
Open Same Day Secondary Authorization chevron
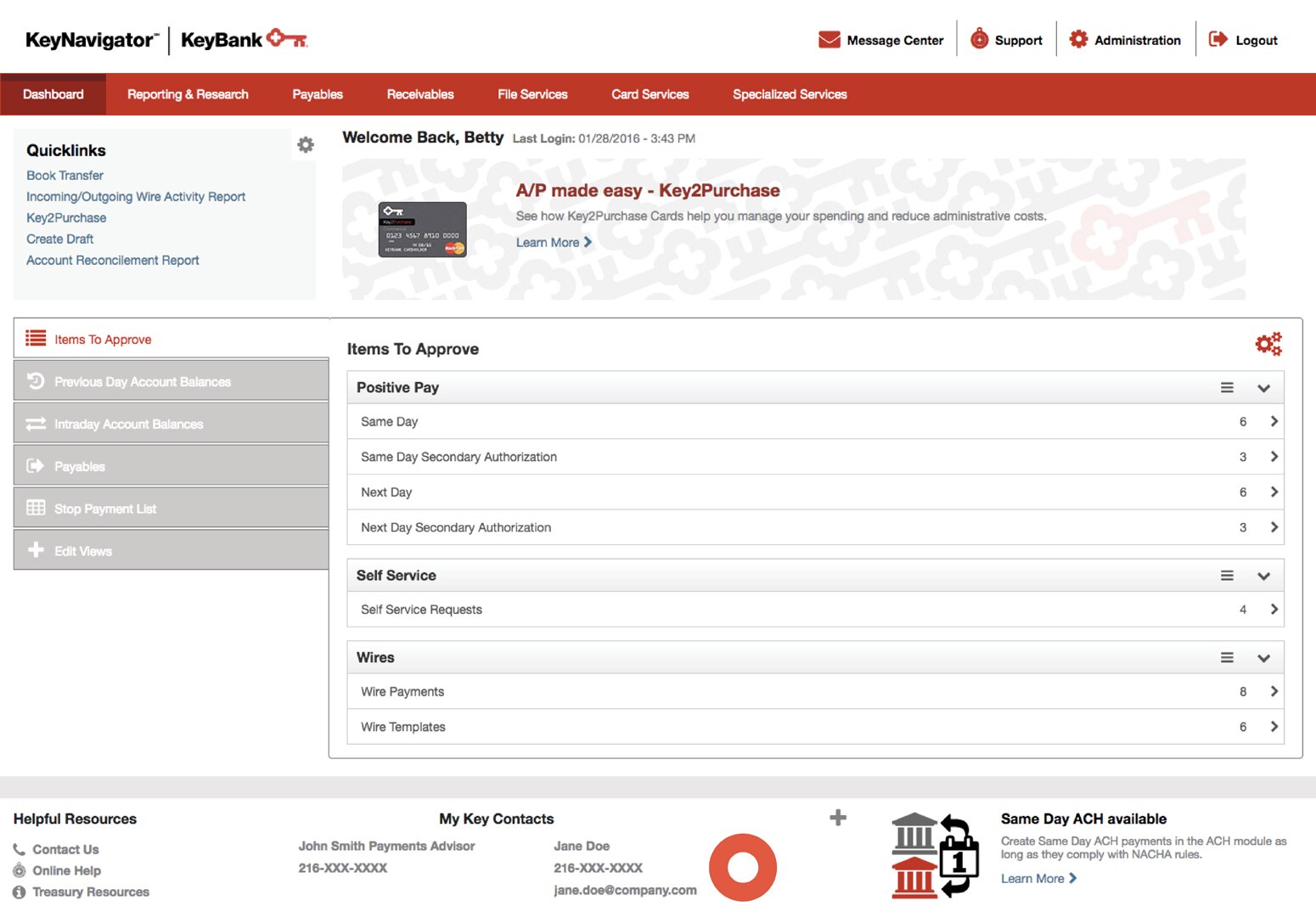(1274, 457)
